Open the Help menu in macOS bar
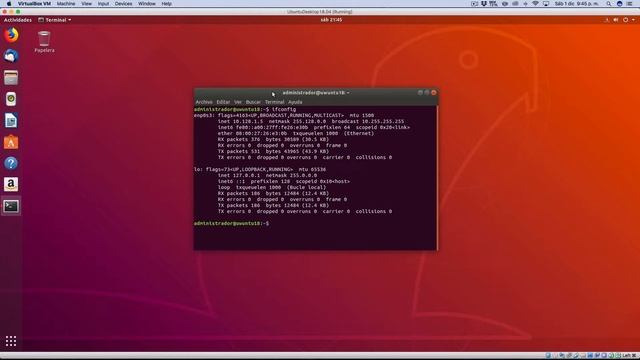The width and height of the screenshot is (640, 360). coord(167,4)
